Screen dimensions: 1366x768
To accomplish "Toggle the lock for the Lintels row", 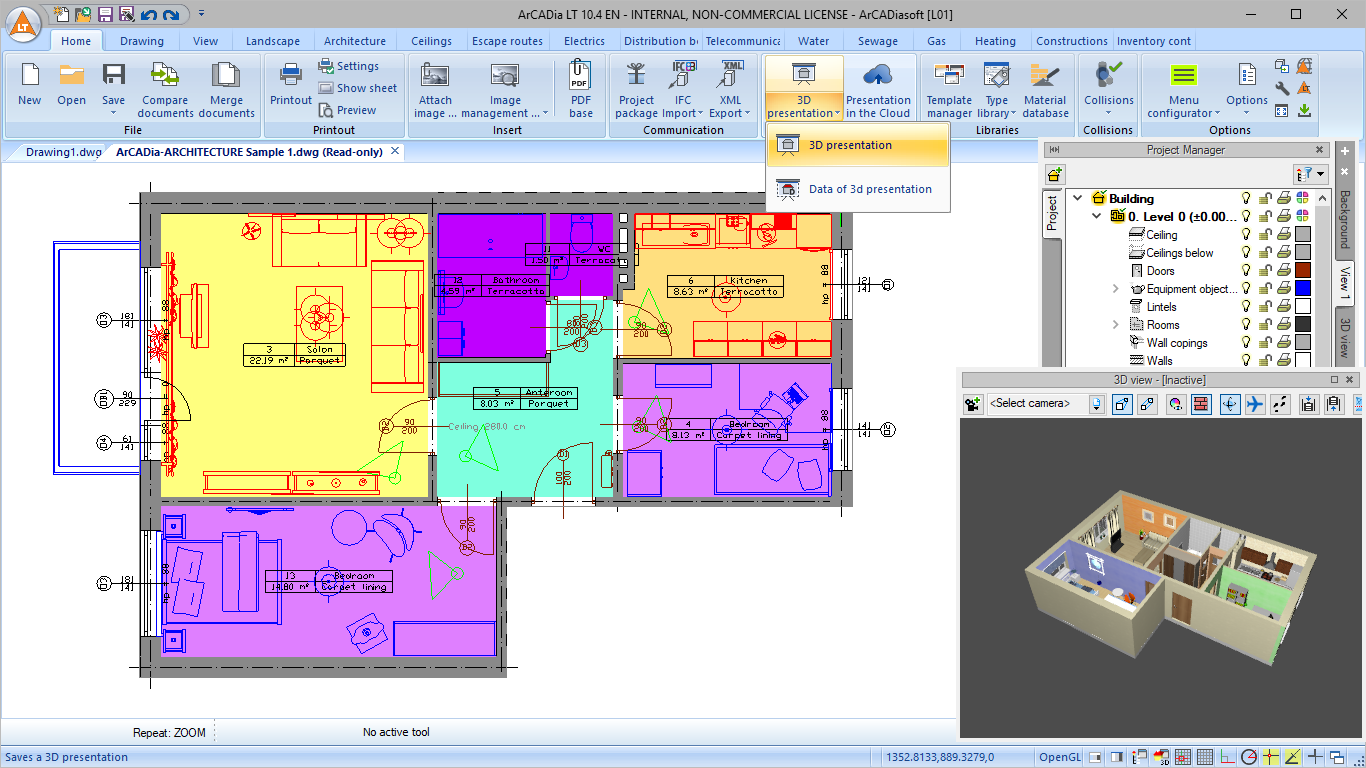I will (1265, 307).
